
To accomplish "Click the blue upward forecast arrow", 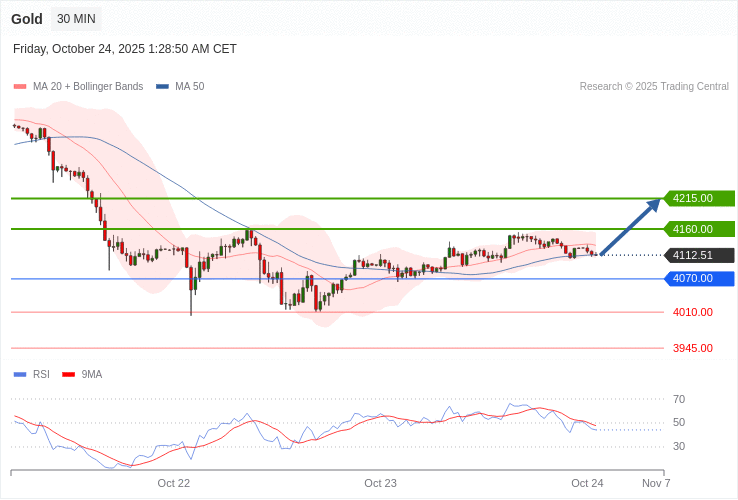I will 631,227.
